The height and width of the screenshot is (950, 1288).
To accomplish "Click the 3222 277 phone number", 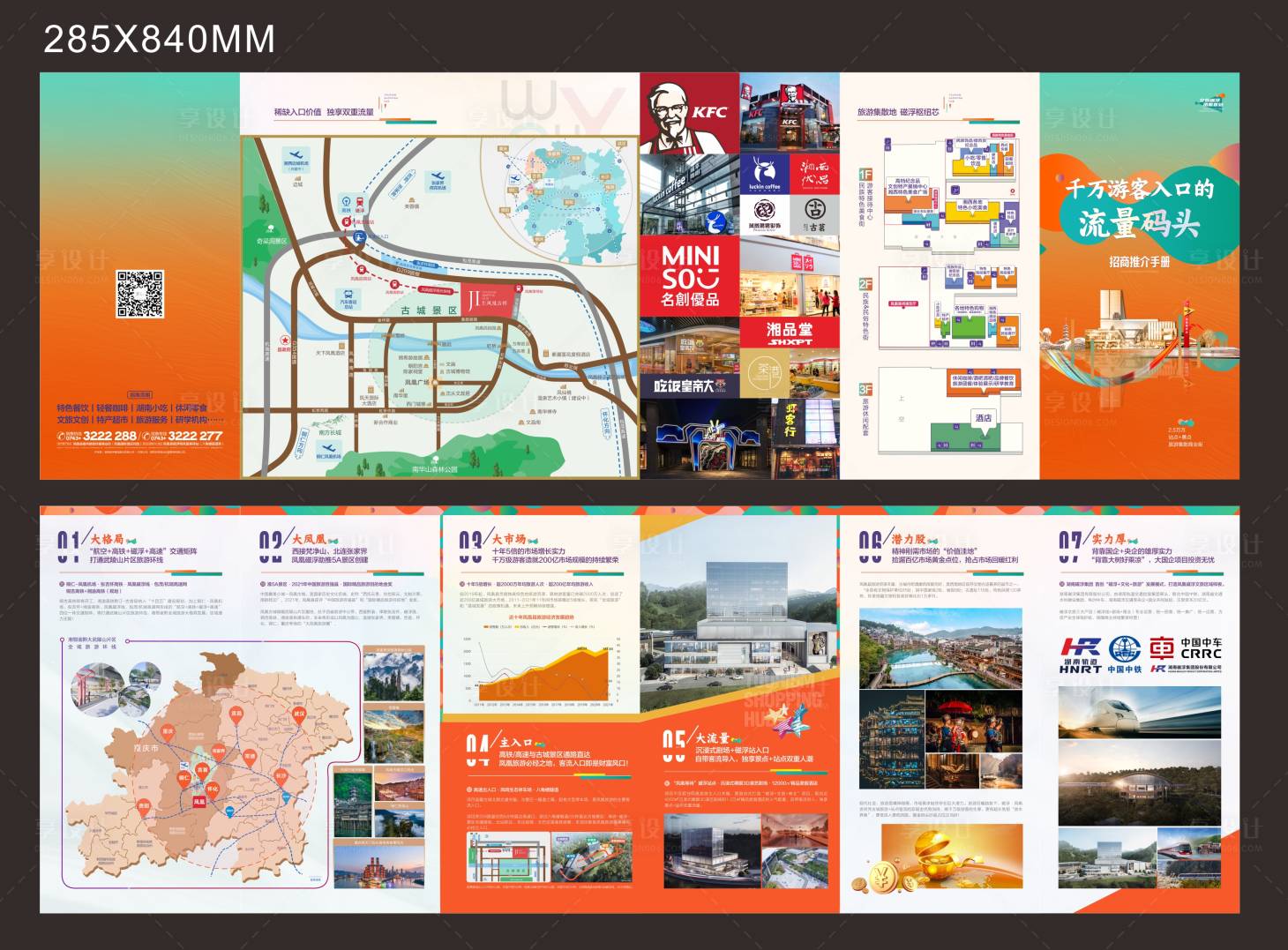I will pyautogui.click(x=195, y=436).
